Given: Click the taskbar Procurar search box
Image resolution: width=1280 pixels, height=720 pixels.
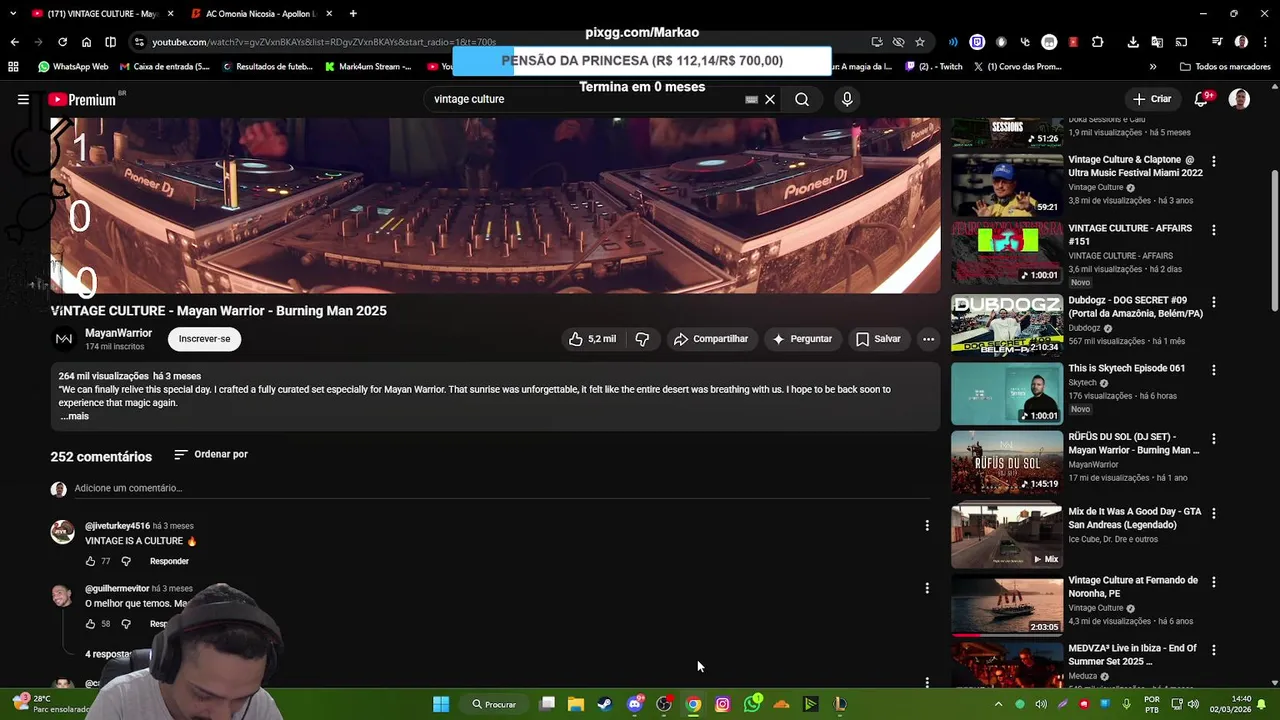Looking at the screenshot, I should click(x=494, y=704).
